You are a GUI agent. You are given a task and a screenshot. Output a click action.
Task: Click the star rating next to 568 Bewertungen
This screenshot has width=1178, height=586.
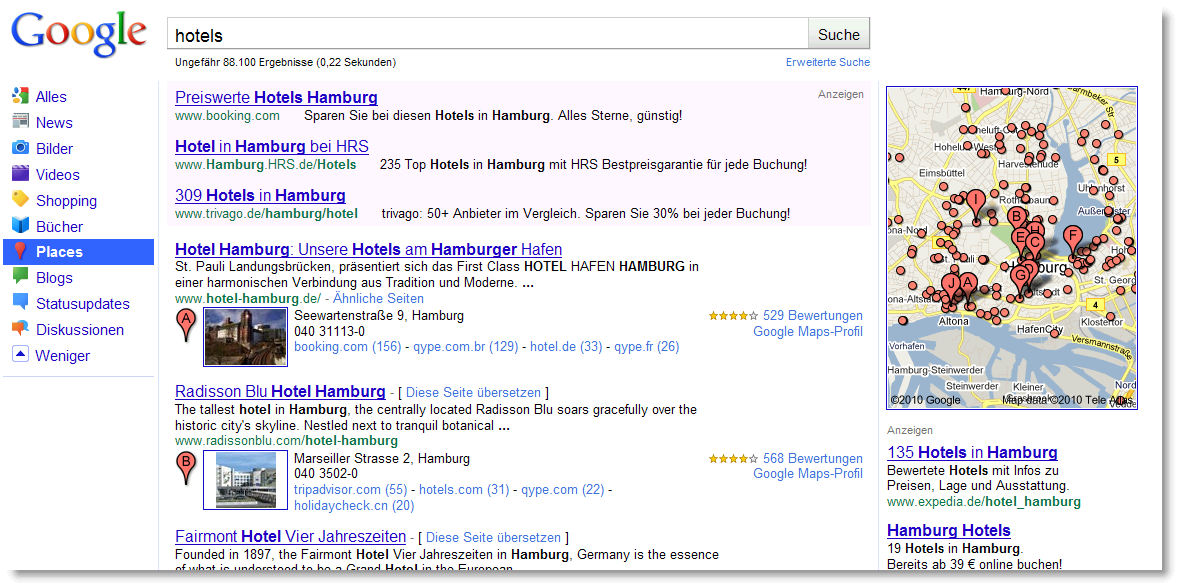tap(733, 458)
